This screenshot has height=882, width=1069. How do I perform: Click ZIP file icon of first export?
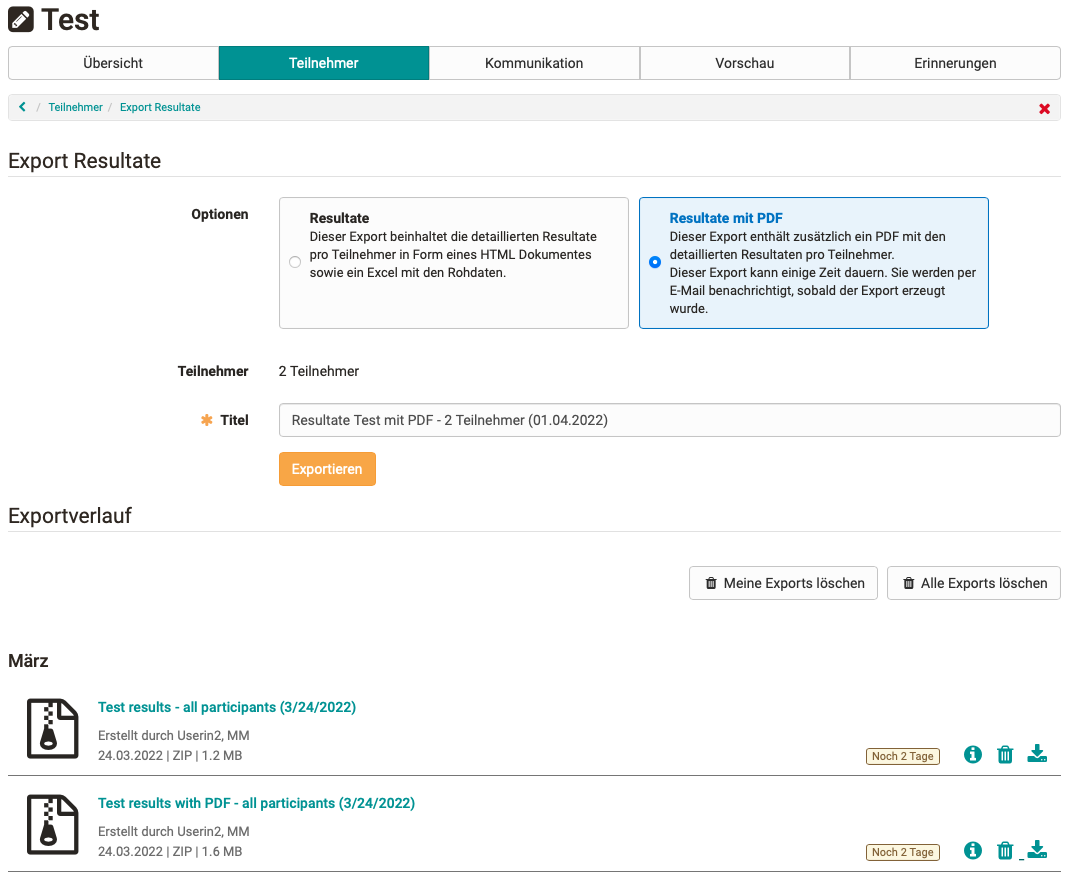(52, 729)
